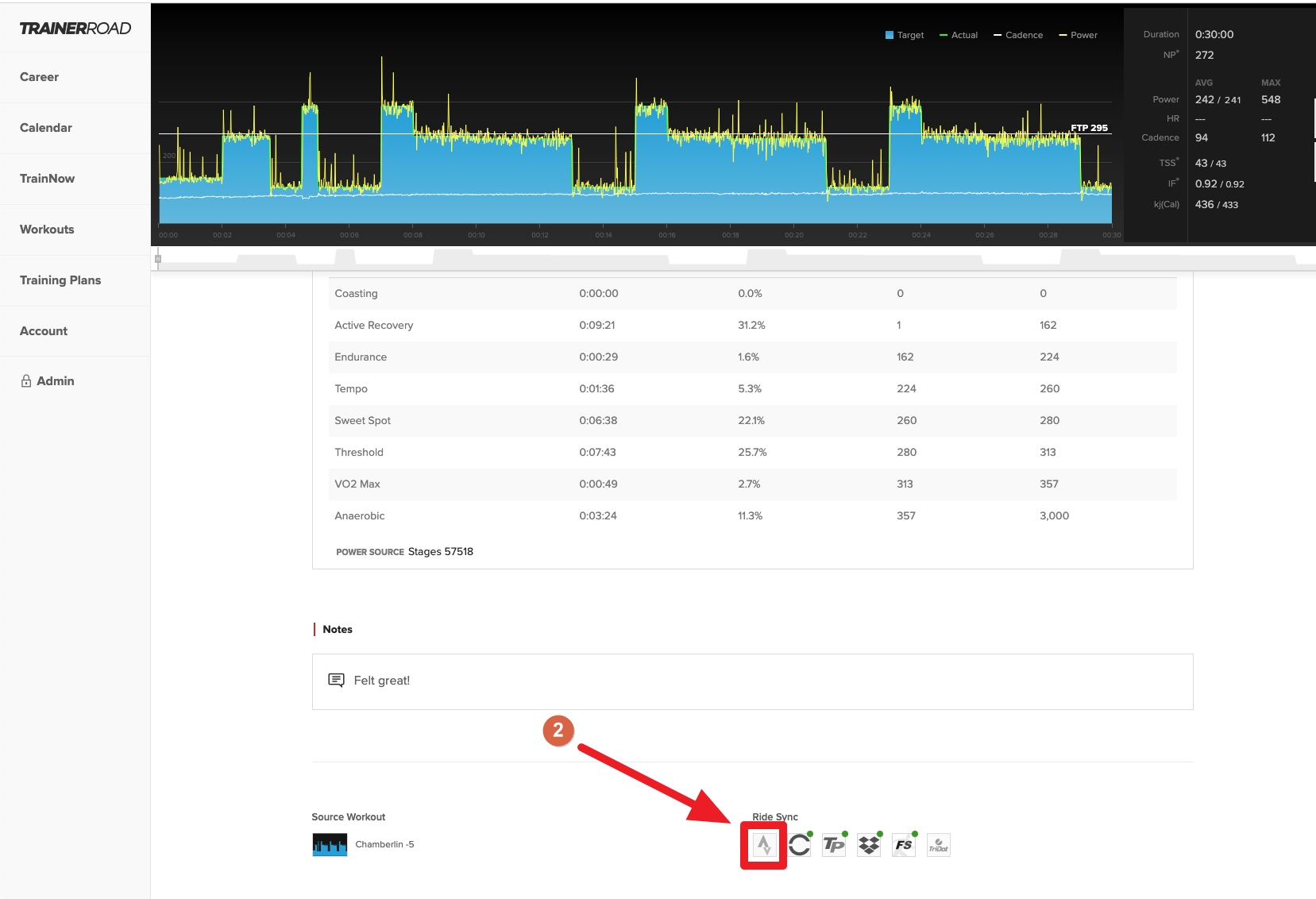The height and width of the screenshot is (899, 1316).
Task: Select the Sweet Spot zone row
Action: 752,420
